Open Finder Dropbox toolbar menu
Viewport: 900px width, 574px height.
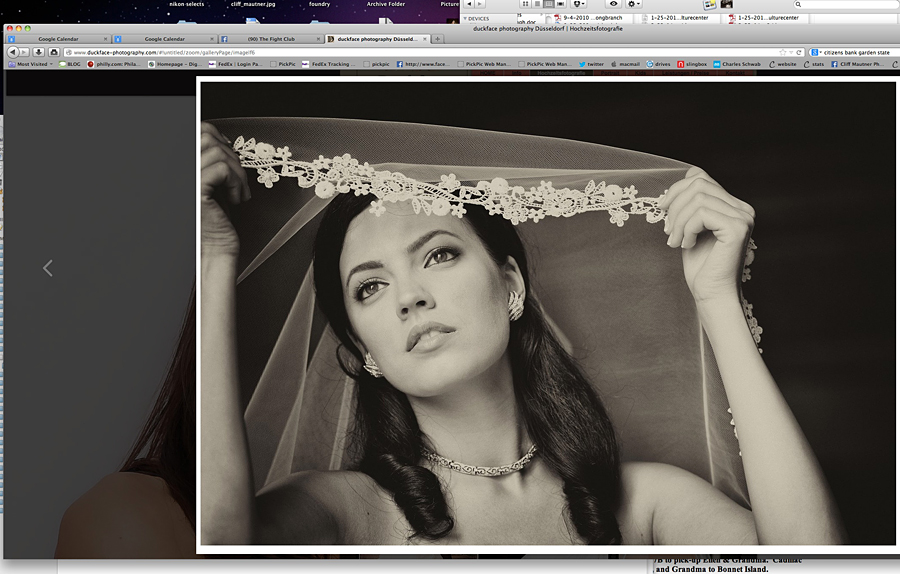tap(579, 4)
